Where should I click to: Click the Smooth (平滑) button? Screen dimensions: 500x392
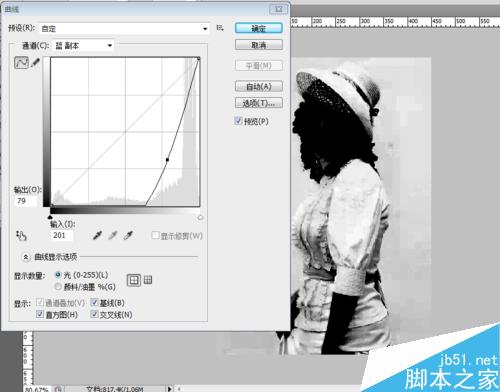point(259,66)
